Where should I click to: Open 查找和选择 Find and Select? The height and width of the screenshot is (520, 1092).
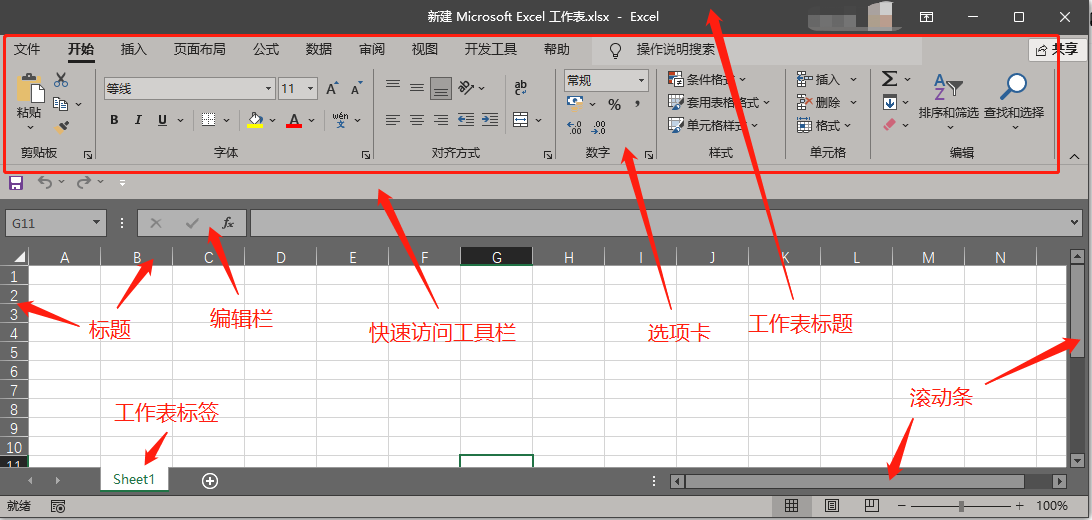tap(1014, 102)
